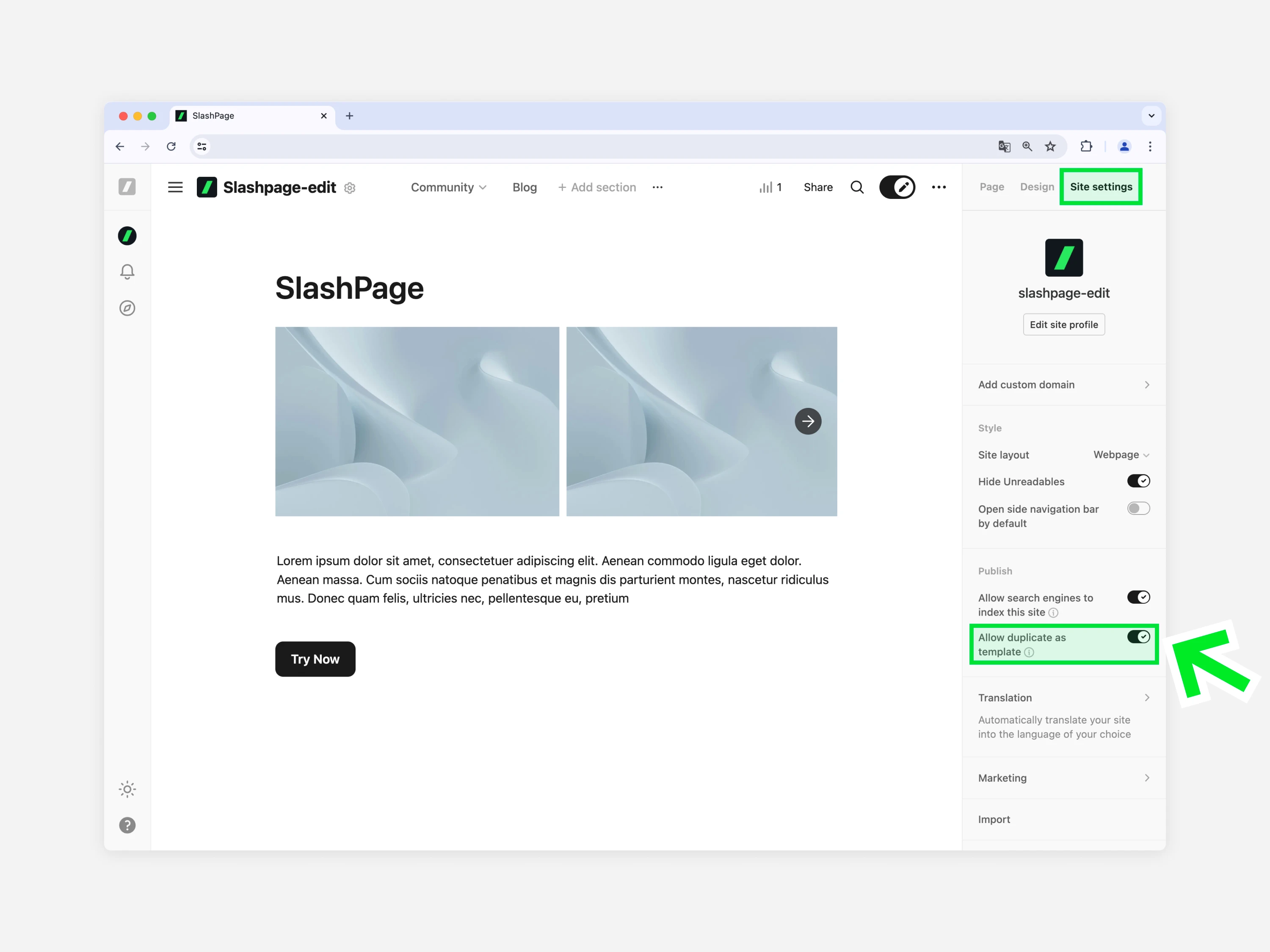Click browser forward arrow
This screenshot has width=1270, height=952.
click(x=145, y=146)
